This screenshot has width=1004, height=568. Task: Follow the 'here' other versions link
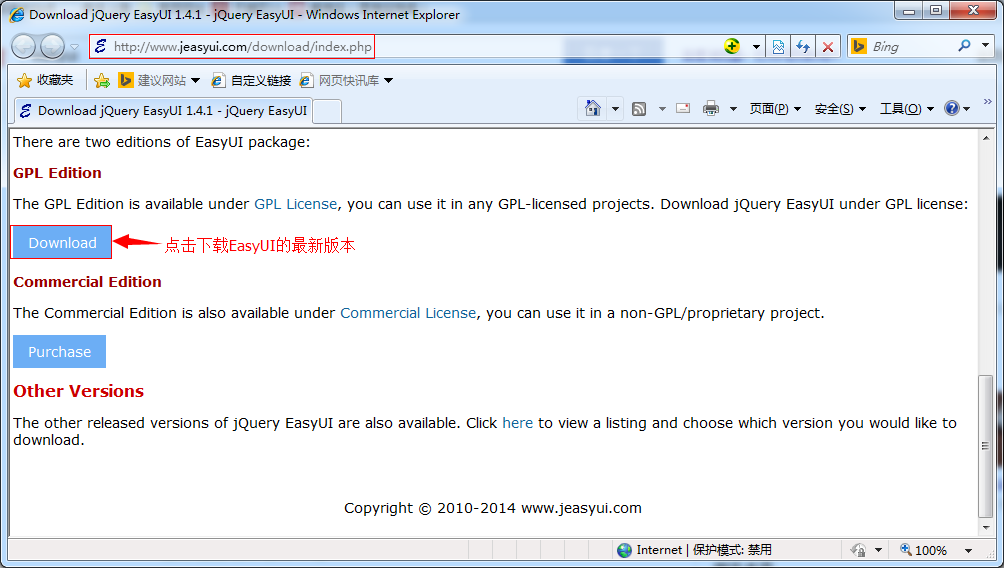517,423
